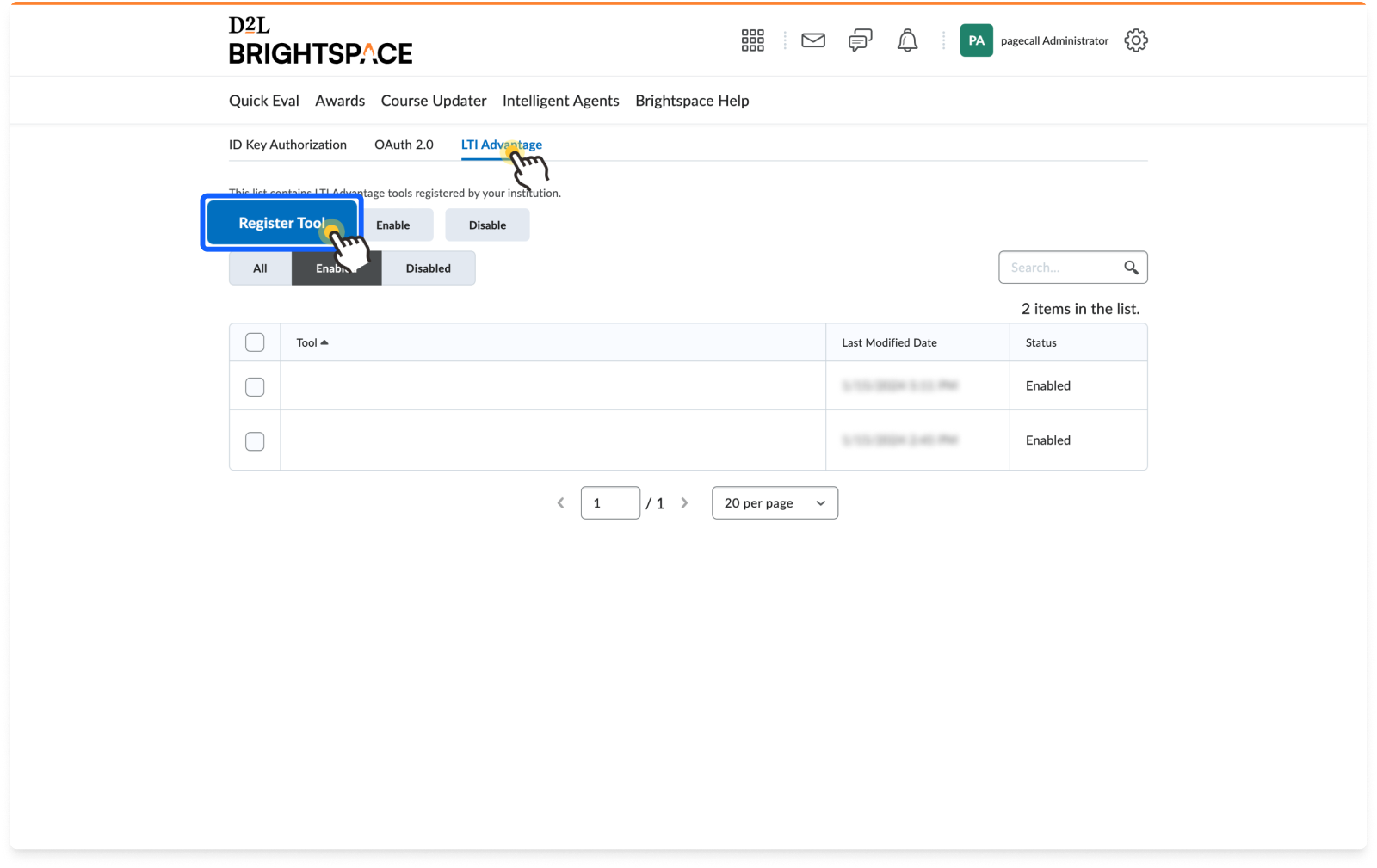Click the second row Enabled status
The image size is (1377, 868).
point(1048,440)
